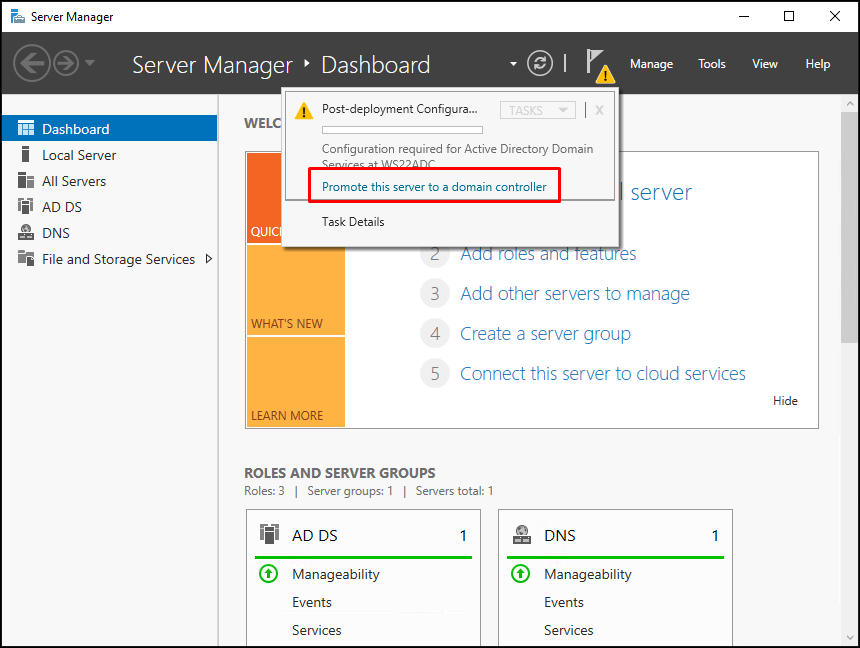860x648 pixels.
Task: Open Task Details
Action: click(x=353, y=222)
